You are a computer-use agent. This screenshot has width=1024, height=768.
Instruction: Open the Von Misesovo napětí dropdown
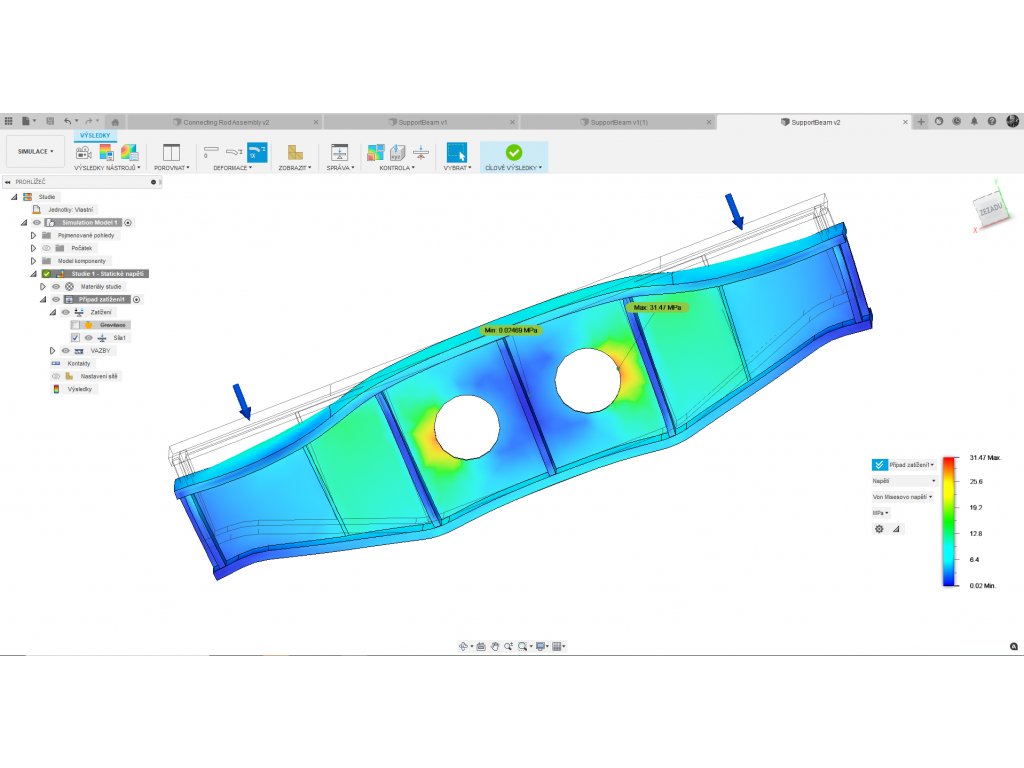(903, 497)
